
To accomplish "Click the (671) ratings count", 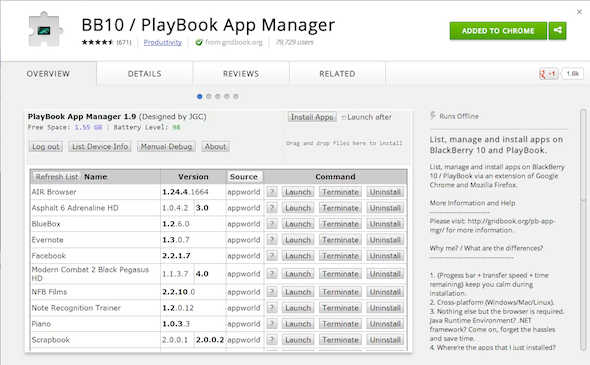I will pyautogui.click(x=124, y=42).
